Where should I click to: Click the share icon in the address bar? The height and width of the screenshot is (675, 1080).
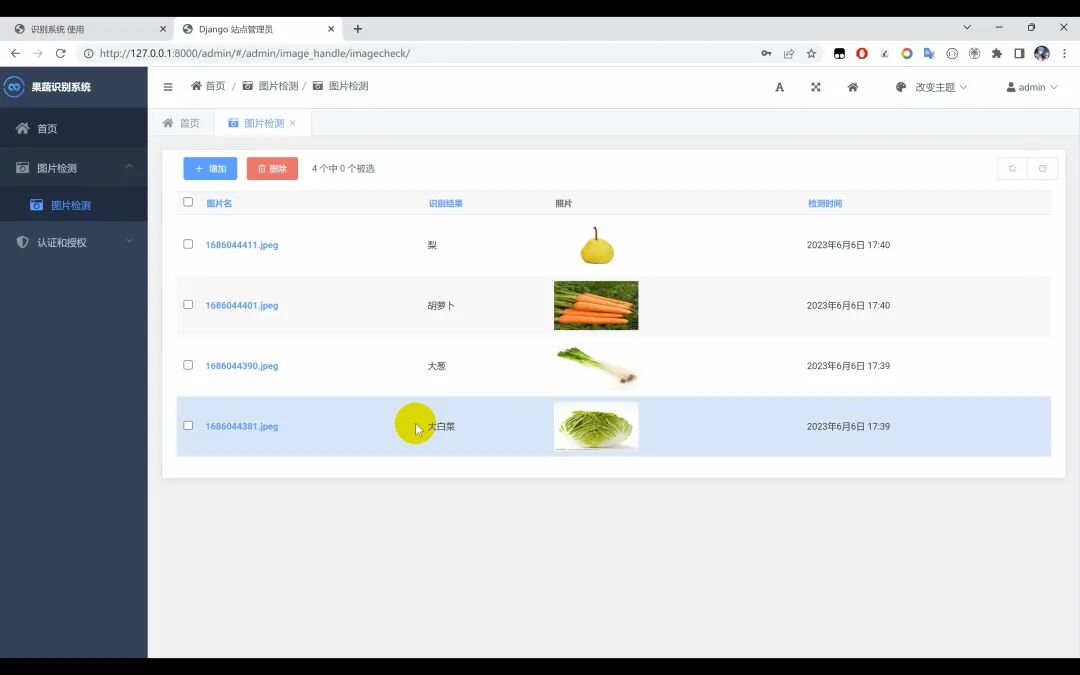coord(789,53)
